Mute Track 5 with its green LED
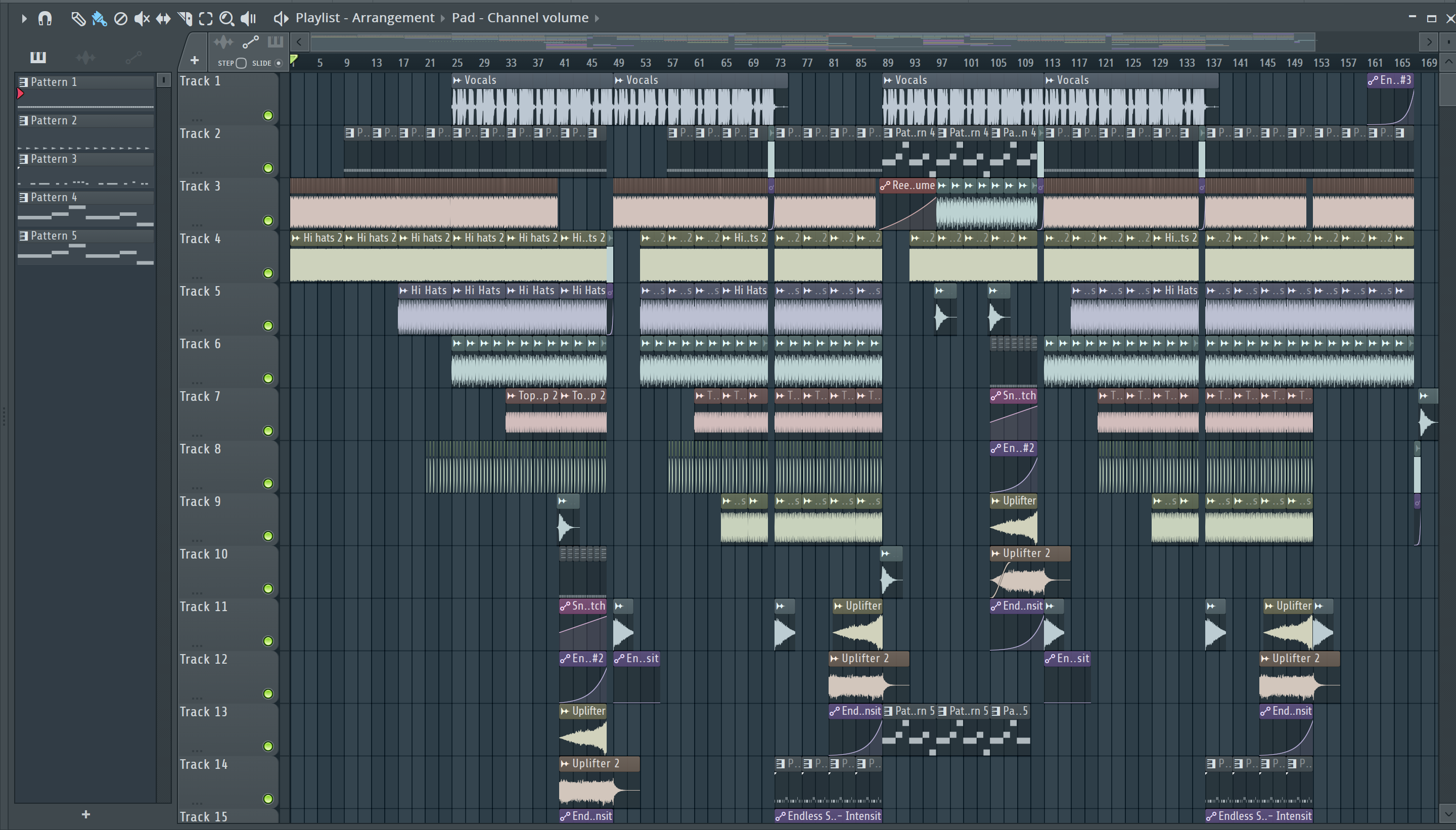This screenshot has width=1456, height=830. [x=268, y=326]
